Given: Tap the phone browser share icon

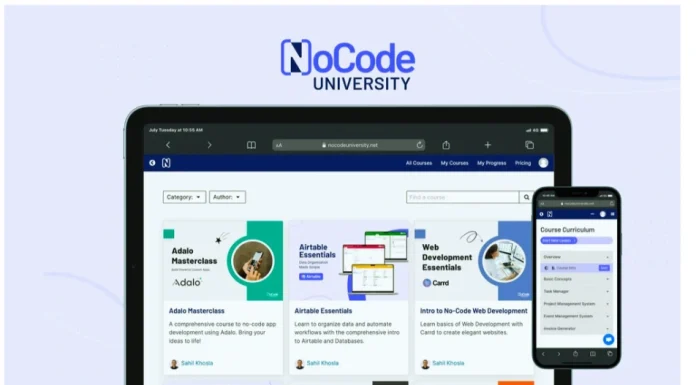Looking at the screenshot, I should point(575,354).
